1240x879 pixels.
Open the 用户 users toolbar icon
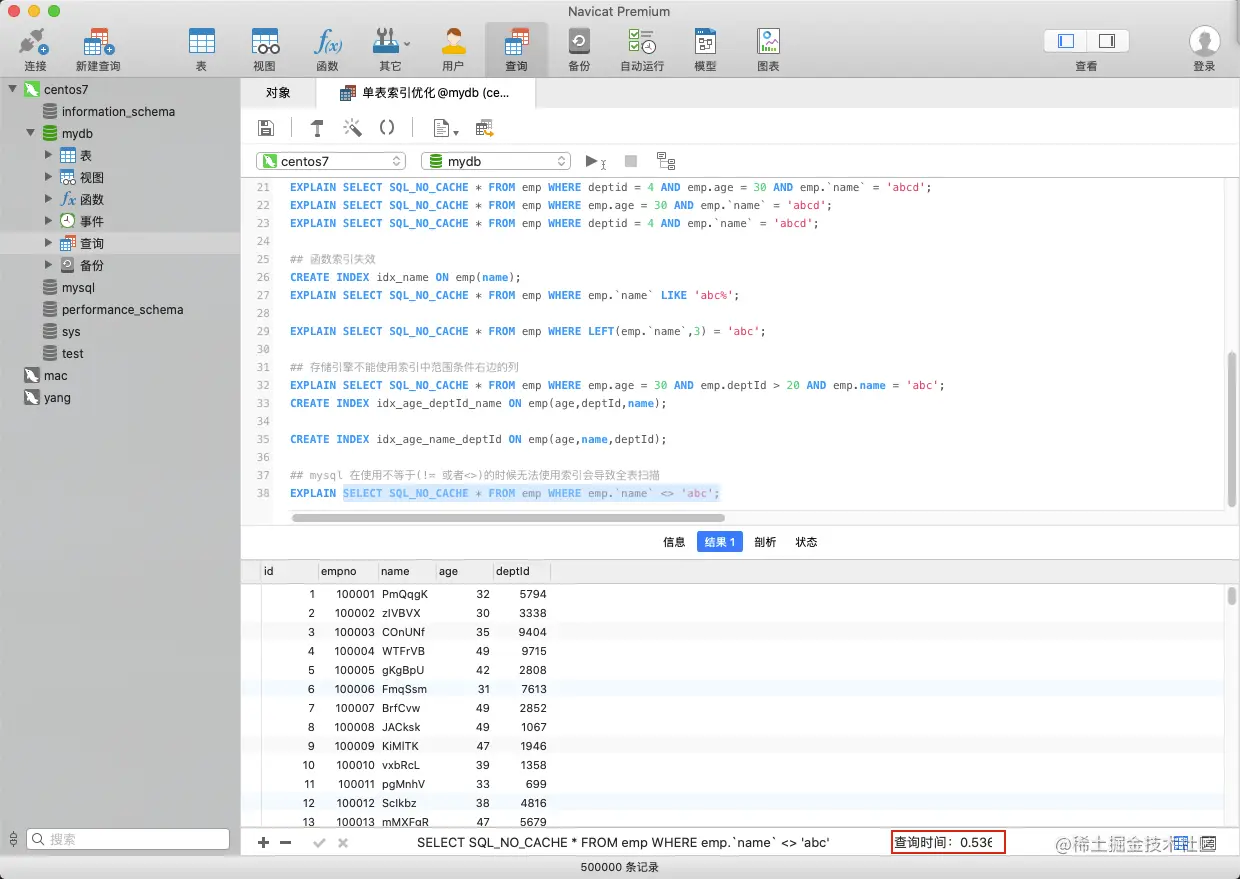[x=453, y=50]
